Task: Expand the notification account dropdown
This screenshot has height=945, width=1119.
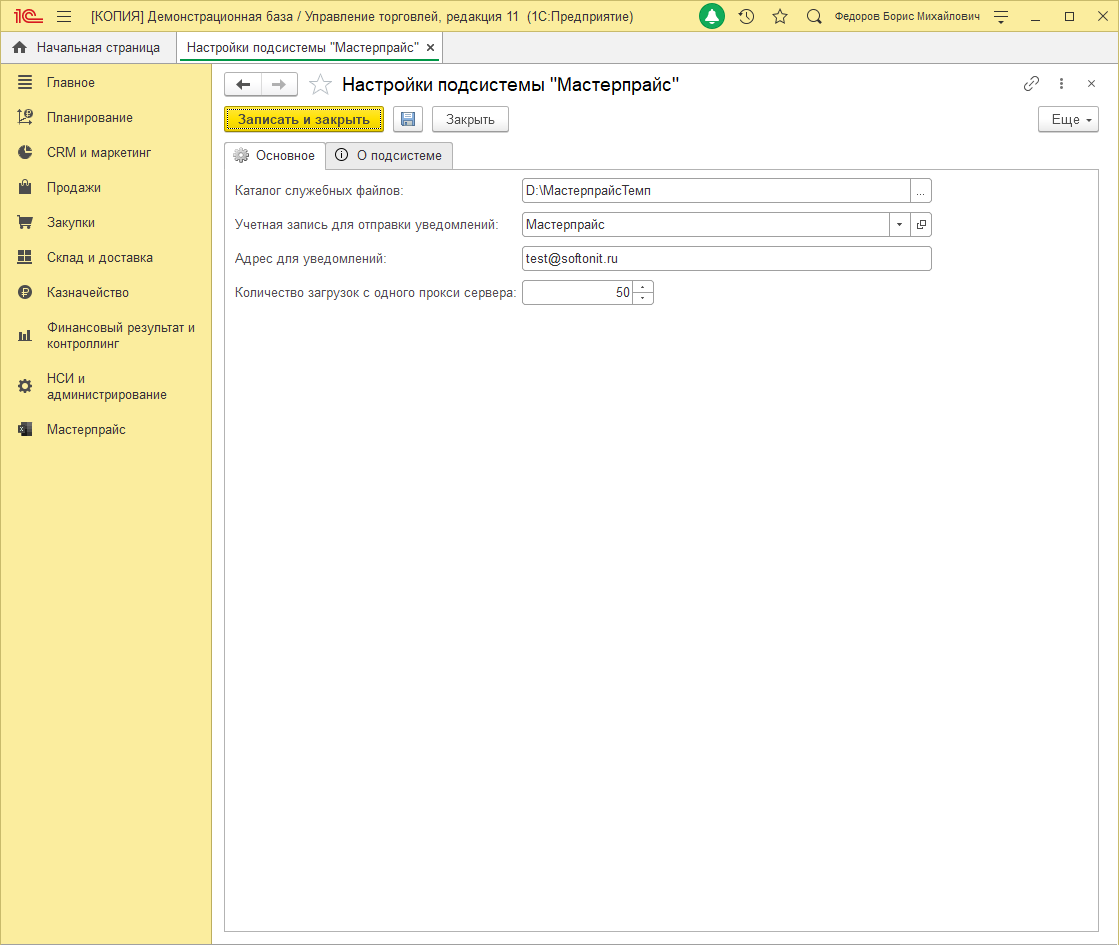Action: pos(899,225)
